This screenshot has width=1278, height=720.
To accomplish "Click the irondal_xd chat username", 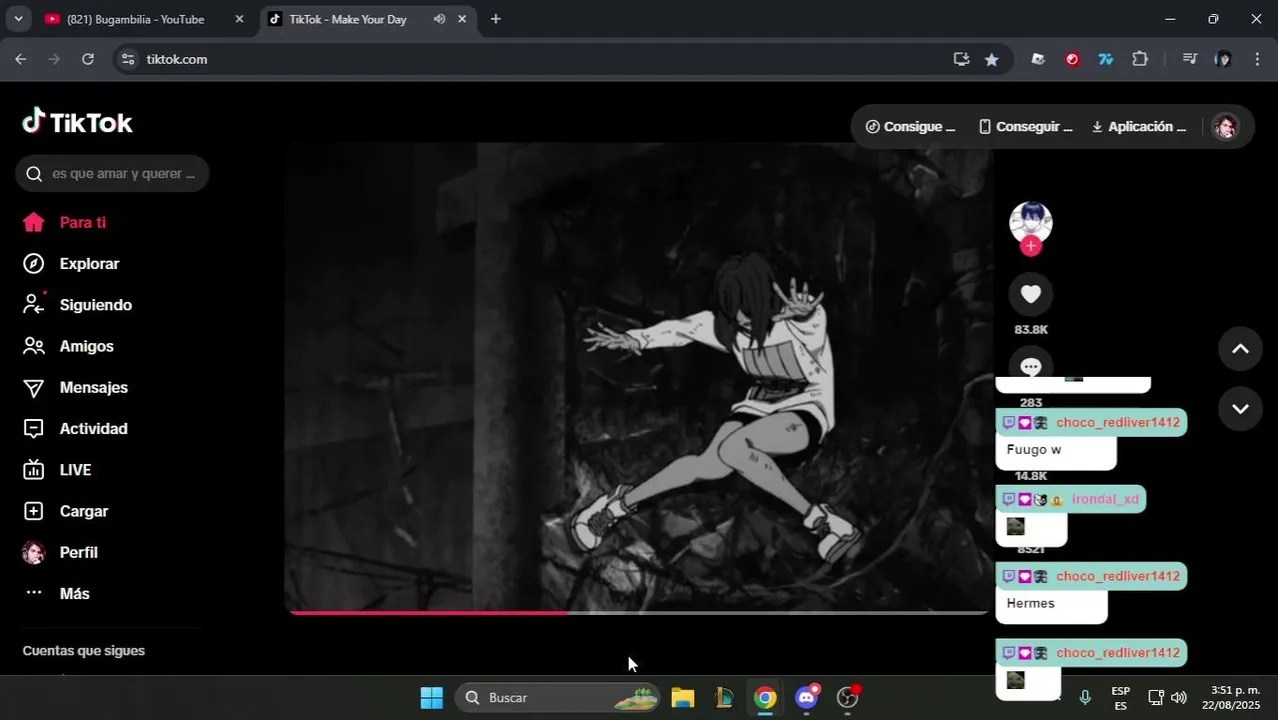I will [1105, 499].
